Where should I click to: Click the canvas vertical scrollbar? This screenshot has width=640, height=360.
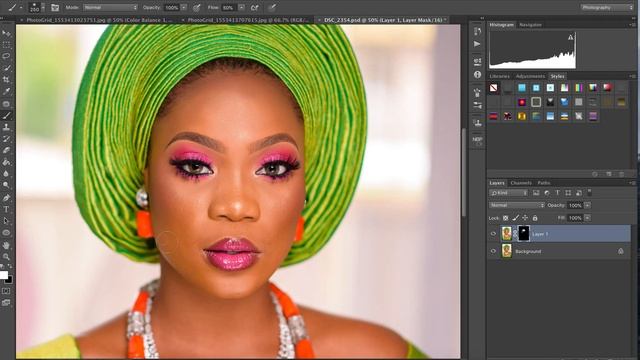(464, 173)
